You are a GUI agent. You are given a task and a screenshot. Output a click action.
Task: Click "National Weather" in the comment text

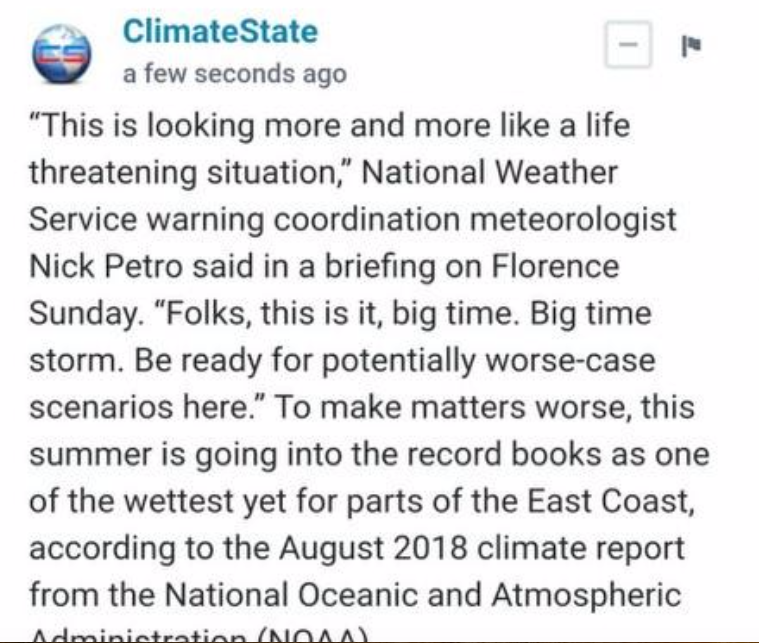(x=489, y=173)
